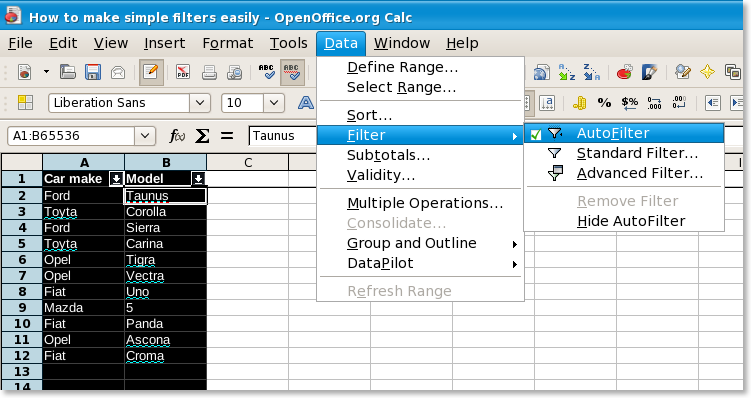
Task: Toggle the Edit File pencil icon
Action: tap(151, 72)
